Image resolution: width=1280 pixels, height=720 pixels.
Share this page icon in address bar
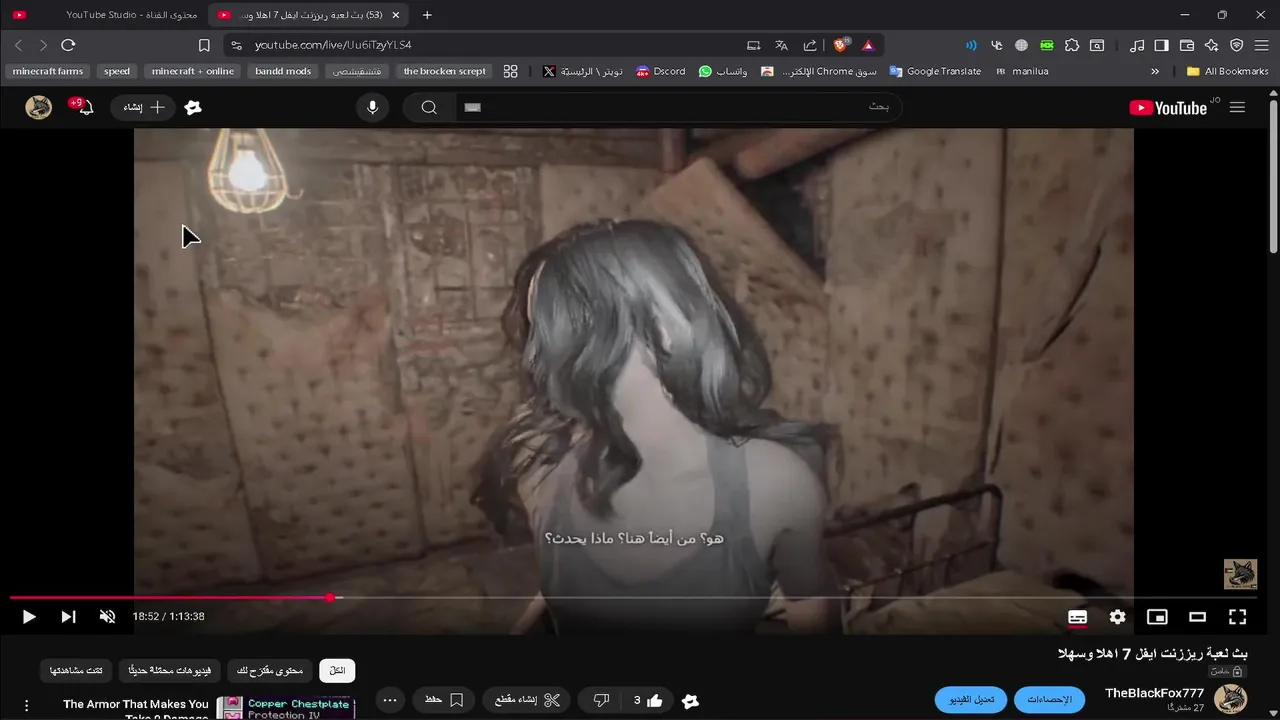point(810,45)
